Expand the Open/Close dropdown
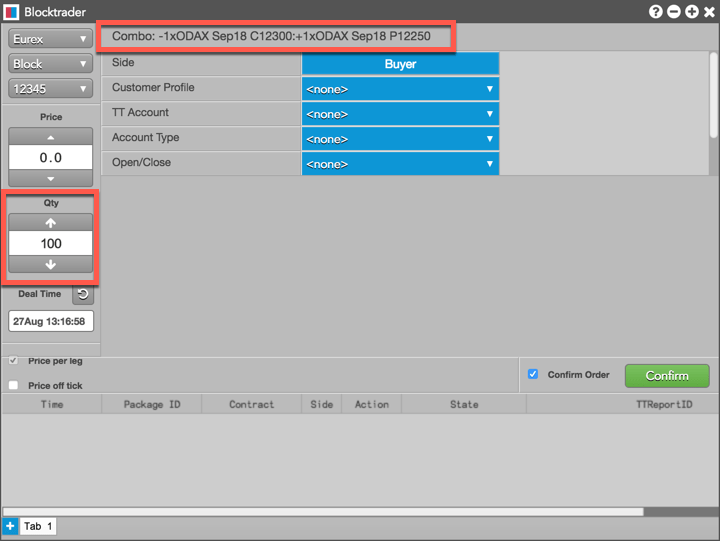The height and width of the screenshot is (541, 720). [400, 164]
